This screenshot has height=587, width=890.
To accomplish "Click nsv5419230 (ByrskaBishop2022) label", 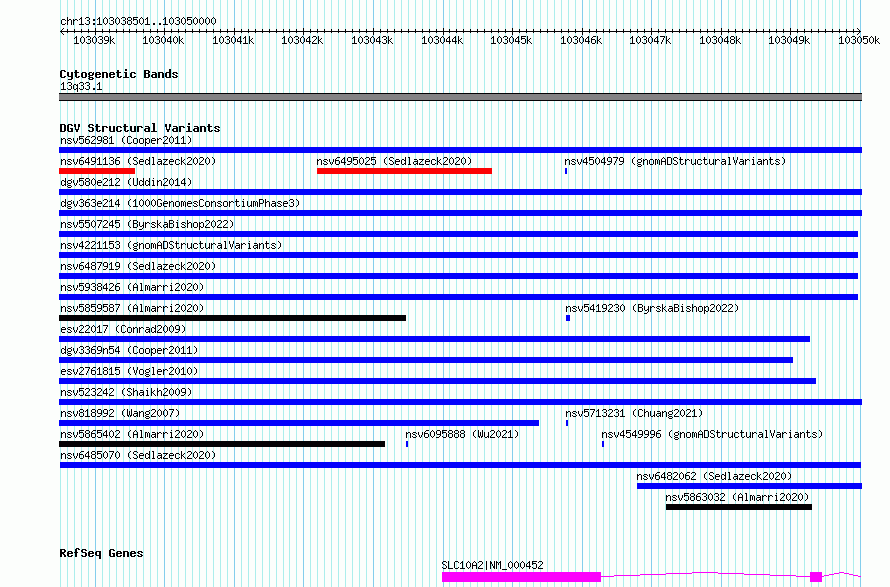I will [x=652, y=308].
